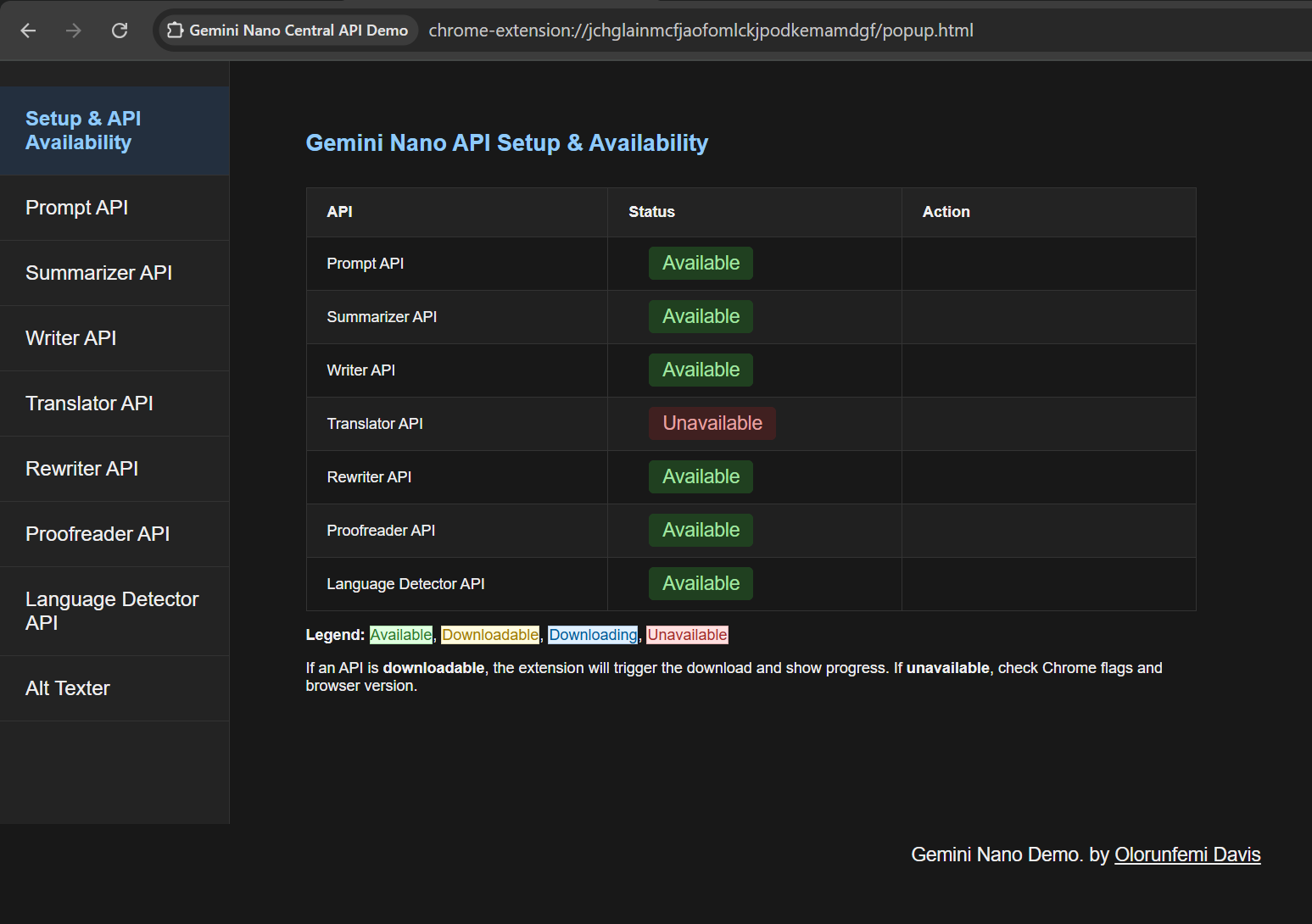Click the Available badge for Language Detector API

click(701, 583)
